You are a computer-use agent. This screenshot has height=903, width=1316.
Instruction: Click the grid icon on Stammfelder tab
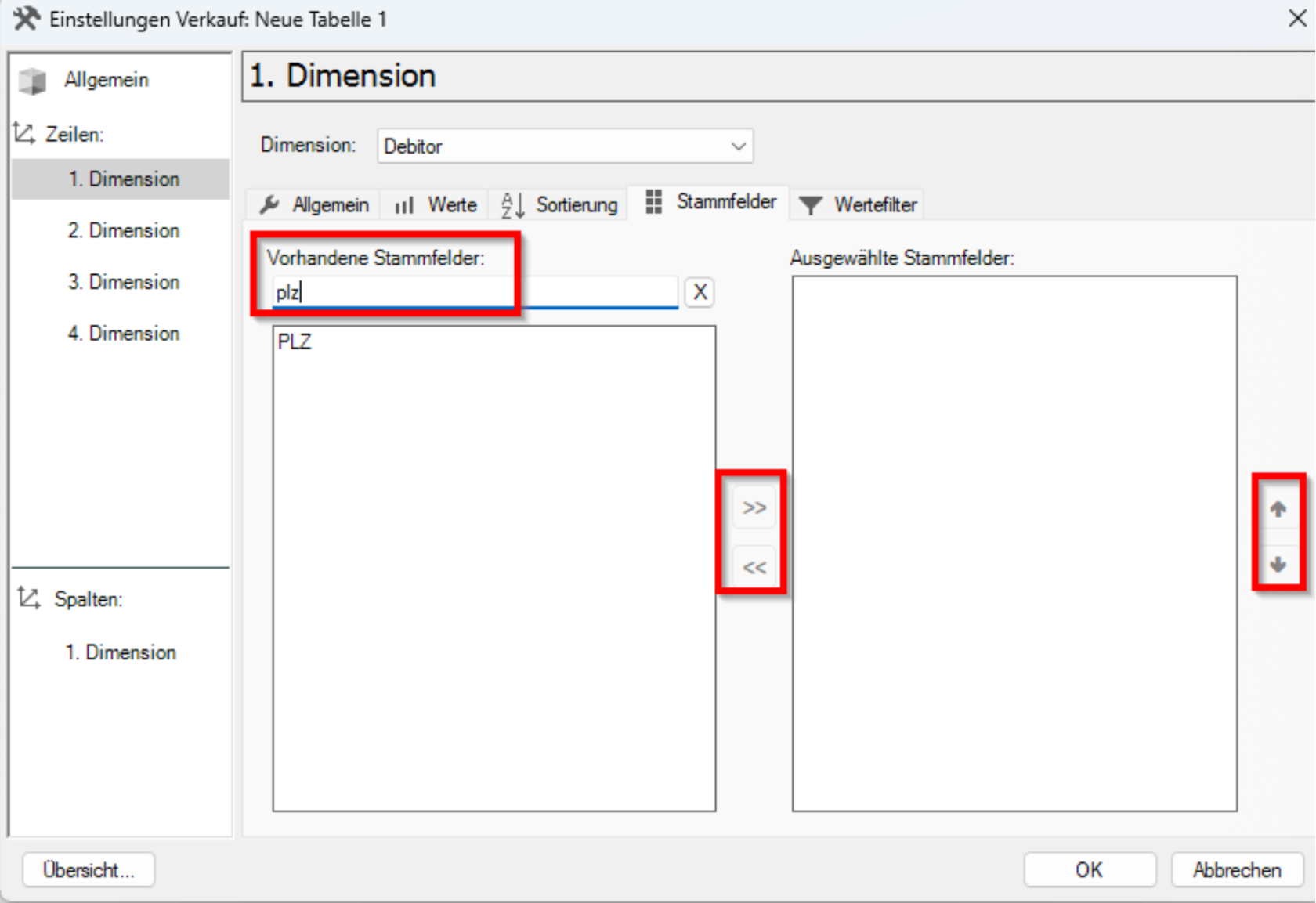[654, 201]
